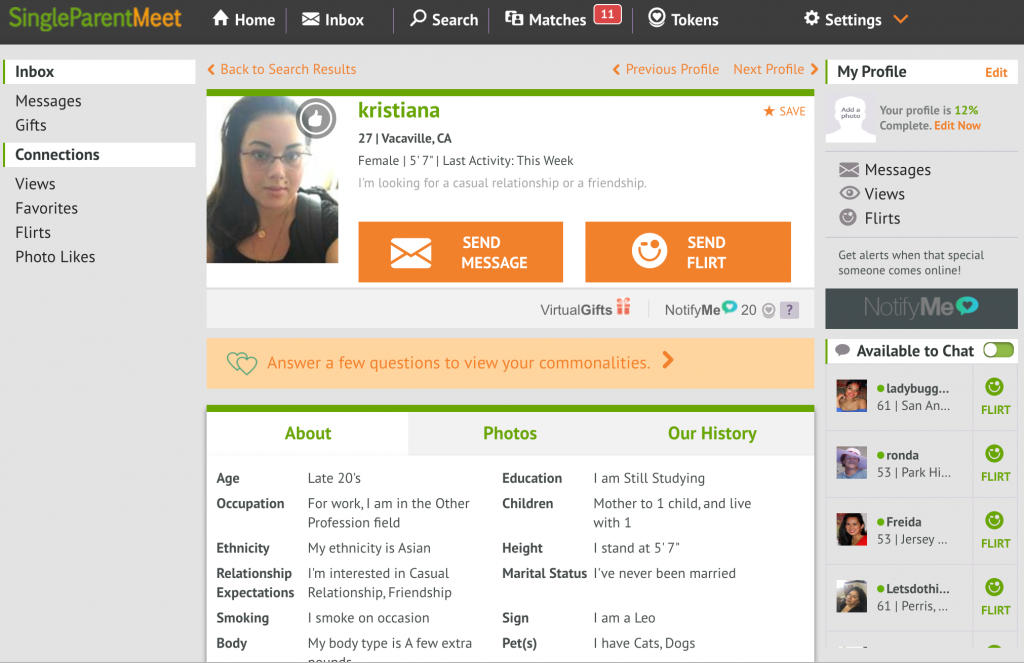Send a flirt to Letsdothi
The image size is (1024, 663).
(995, 597)
